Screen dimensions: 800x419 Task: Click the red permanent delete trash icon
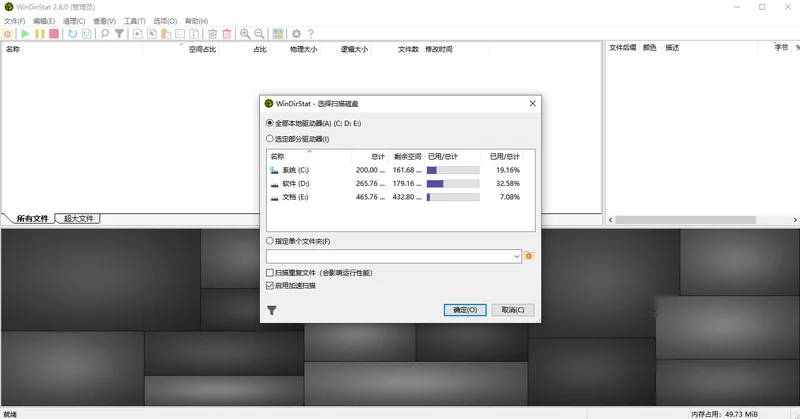pyautogui.click(x=227, y=34)
